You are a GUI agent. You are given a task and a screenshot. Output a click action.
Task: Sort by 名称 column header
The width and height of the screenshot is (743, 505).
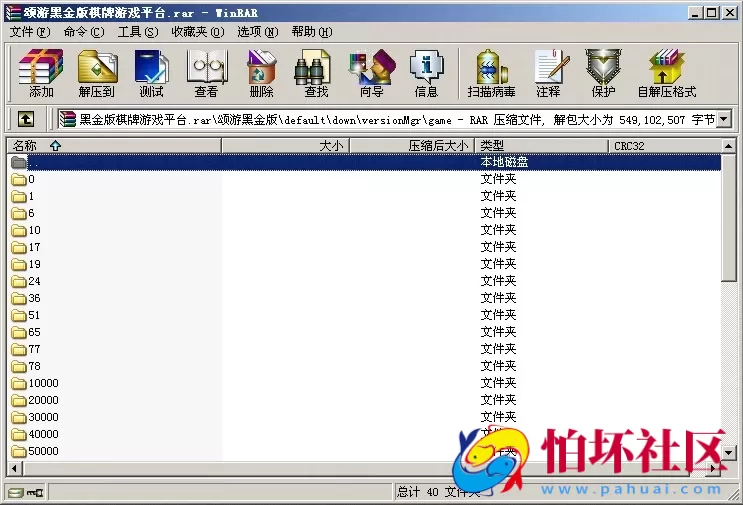[114, 145]
